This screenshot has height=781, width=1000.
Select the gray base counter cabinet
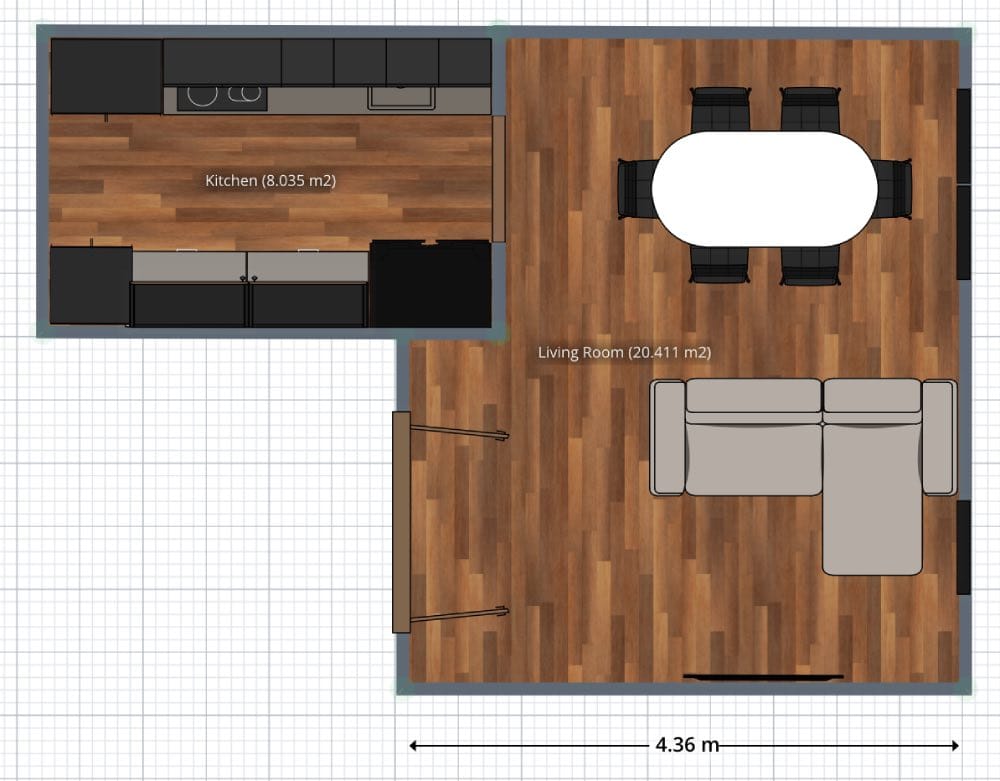click(x=250, y=262)
